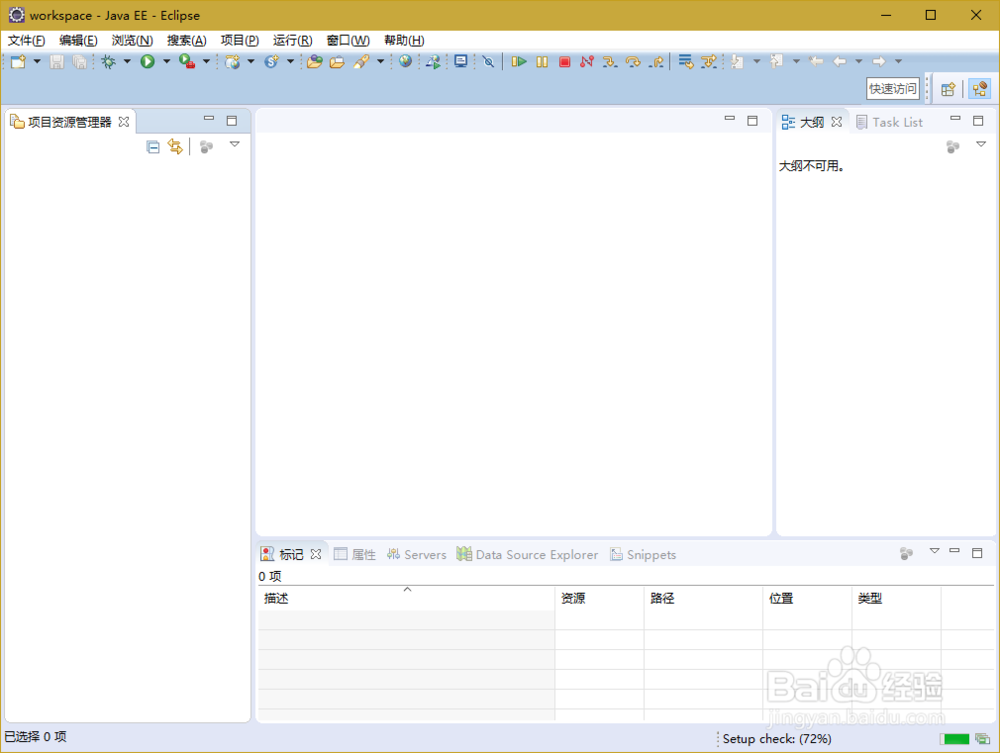Click the Back navigation arrow

[840, 61]
